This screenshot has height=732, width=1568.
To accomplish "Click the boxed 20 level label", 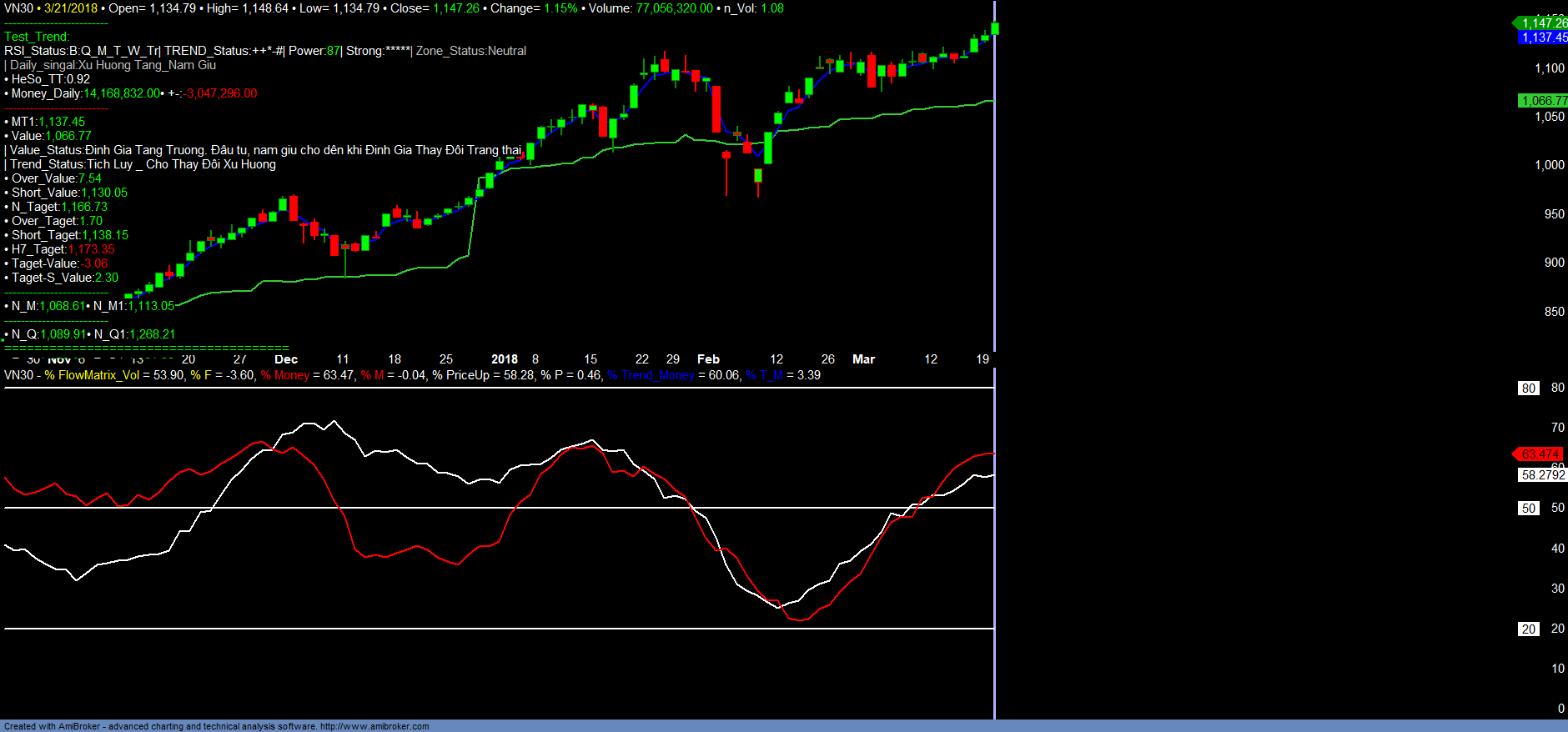I will (1528, 629).
